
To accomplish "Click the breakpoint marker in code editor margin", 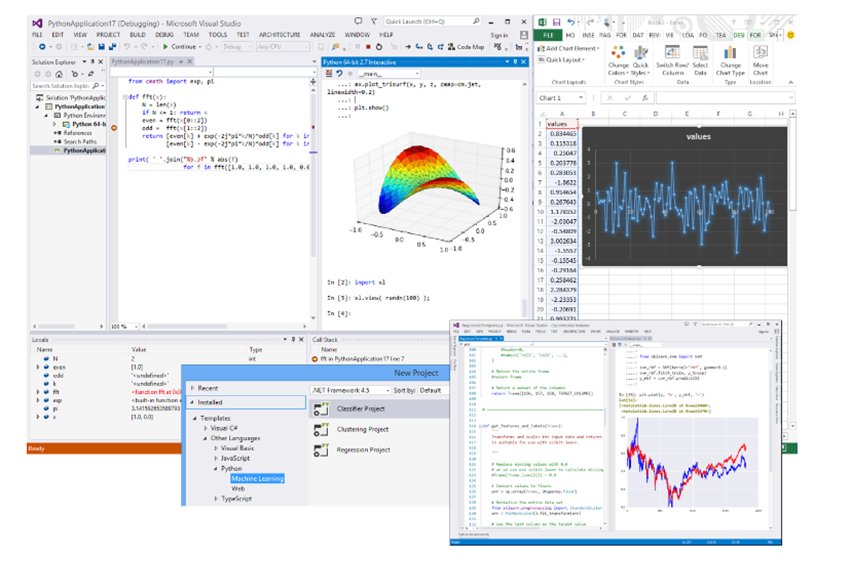I will pos(114,128).
